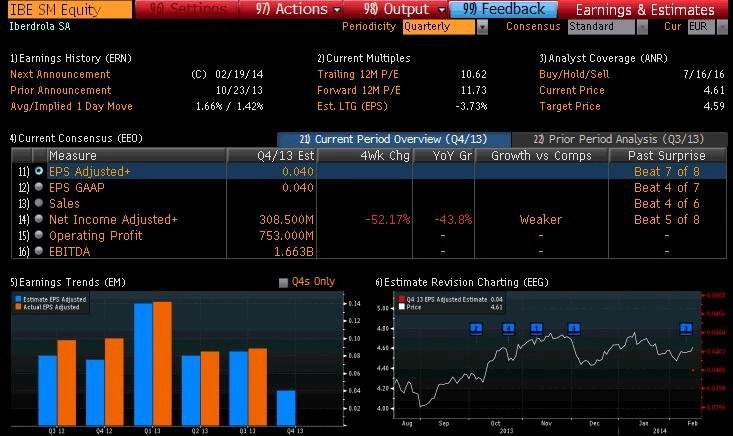Open the Periodicity Quarterly dropdown arrow
Screen dimensions: 733x436
482,27
